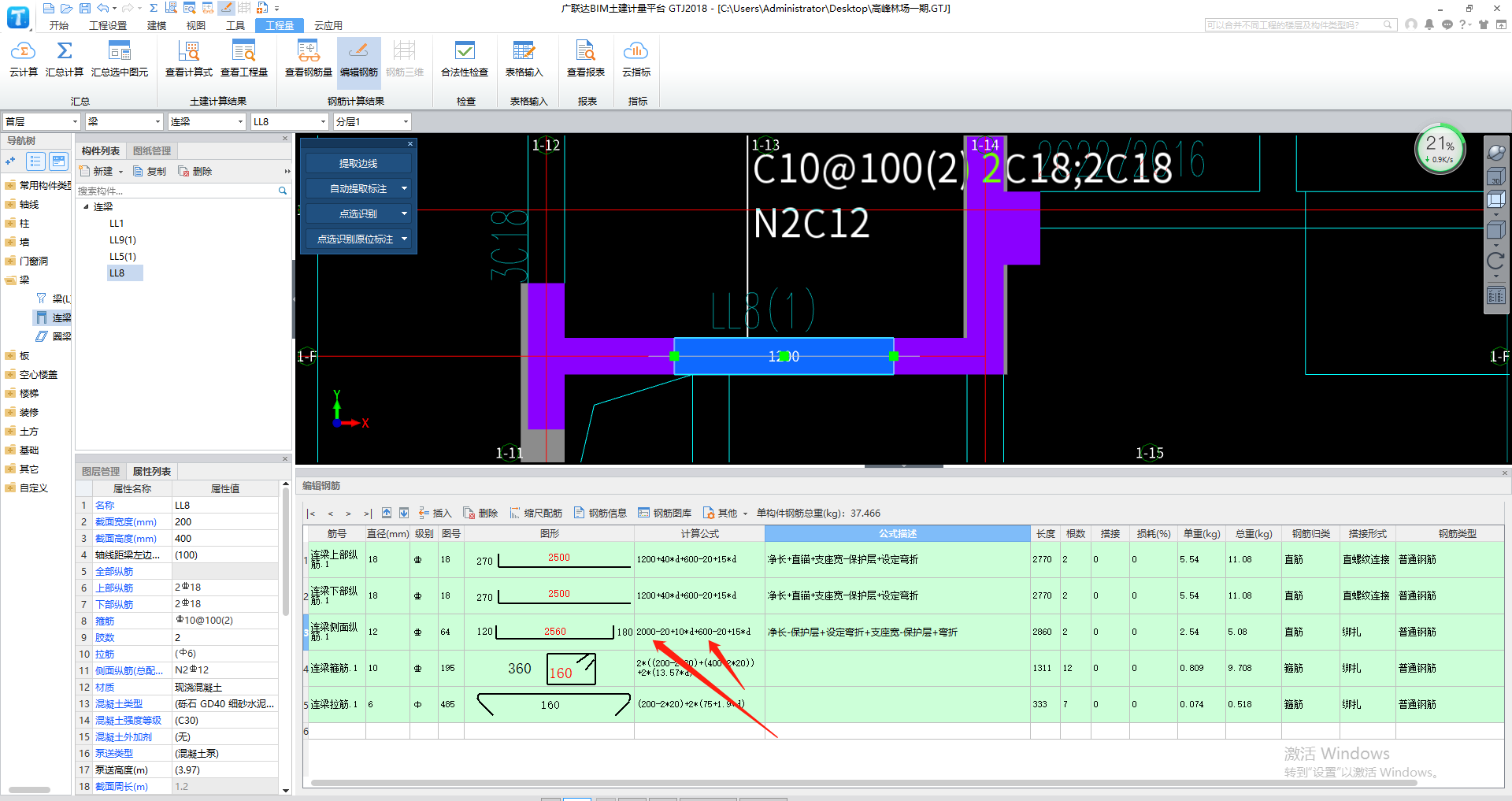
Task: Click the 公式描述 column header
Action: [x=898, y=533]
